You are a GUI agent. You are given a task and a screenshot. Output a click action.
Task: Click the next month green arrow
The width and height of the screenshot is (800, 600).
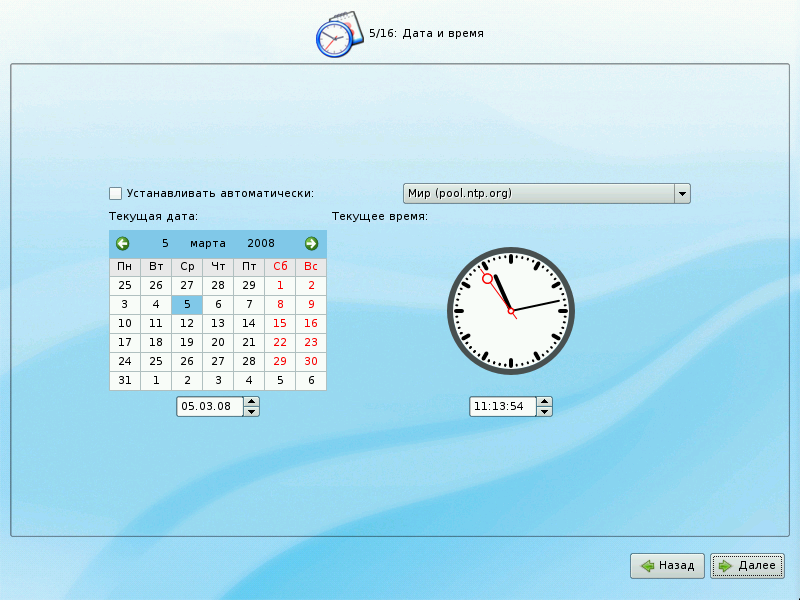(x=311, y=243)
